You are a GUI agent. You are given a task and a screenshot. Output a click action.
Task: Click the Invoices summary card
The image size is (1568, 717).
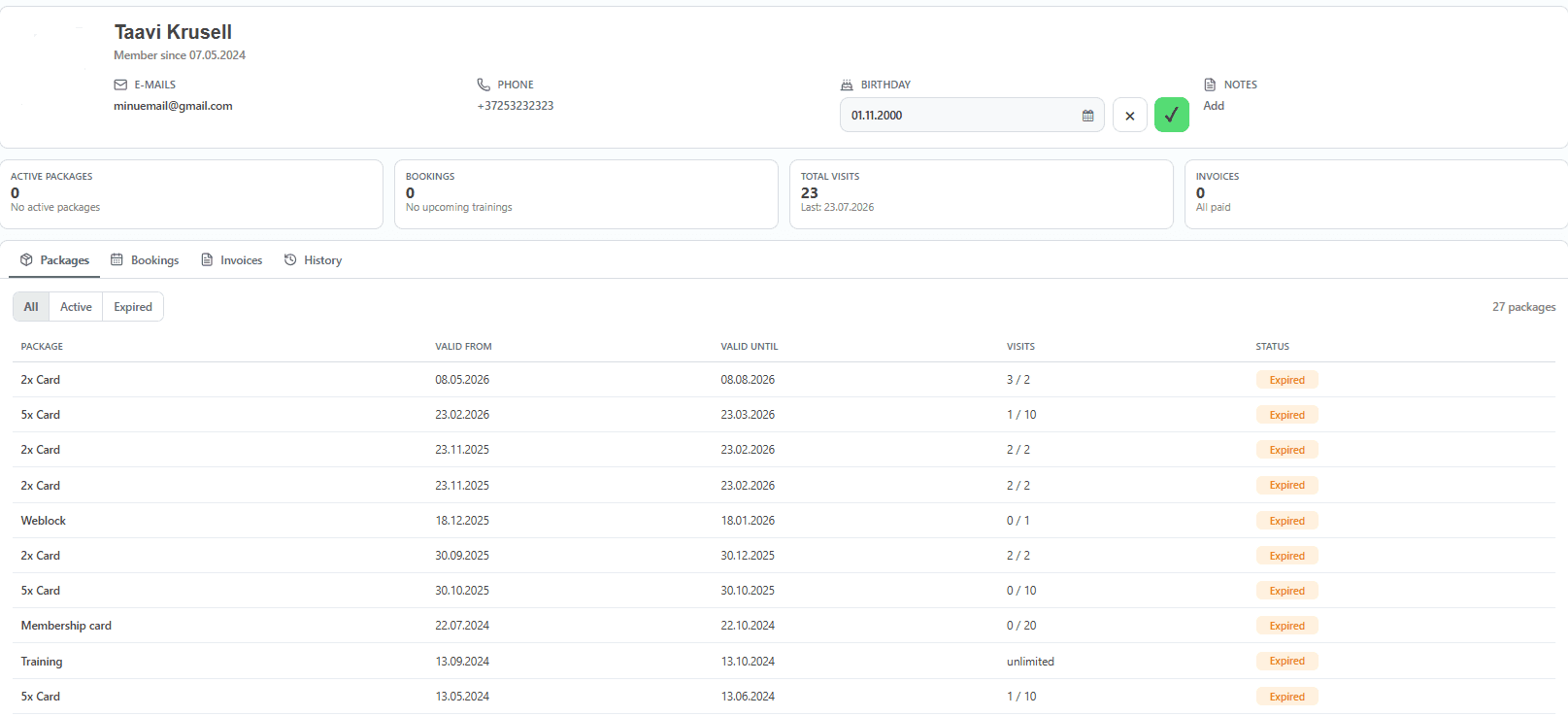(x=1376, y=194)
